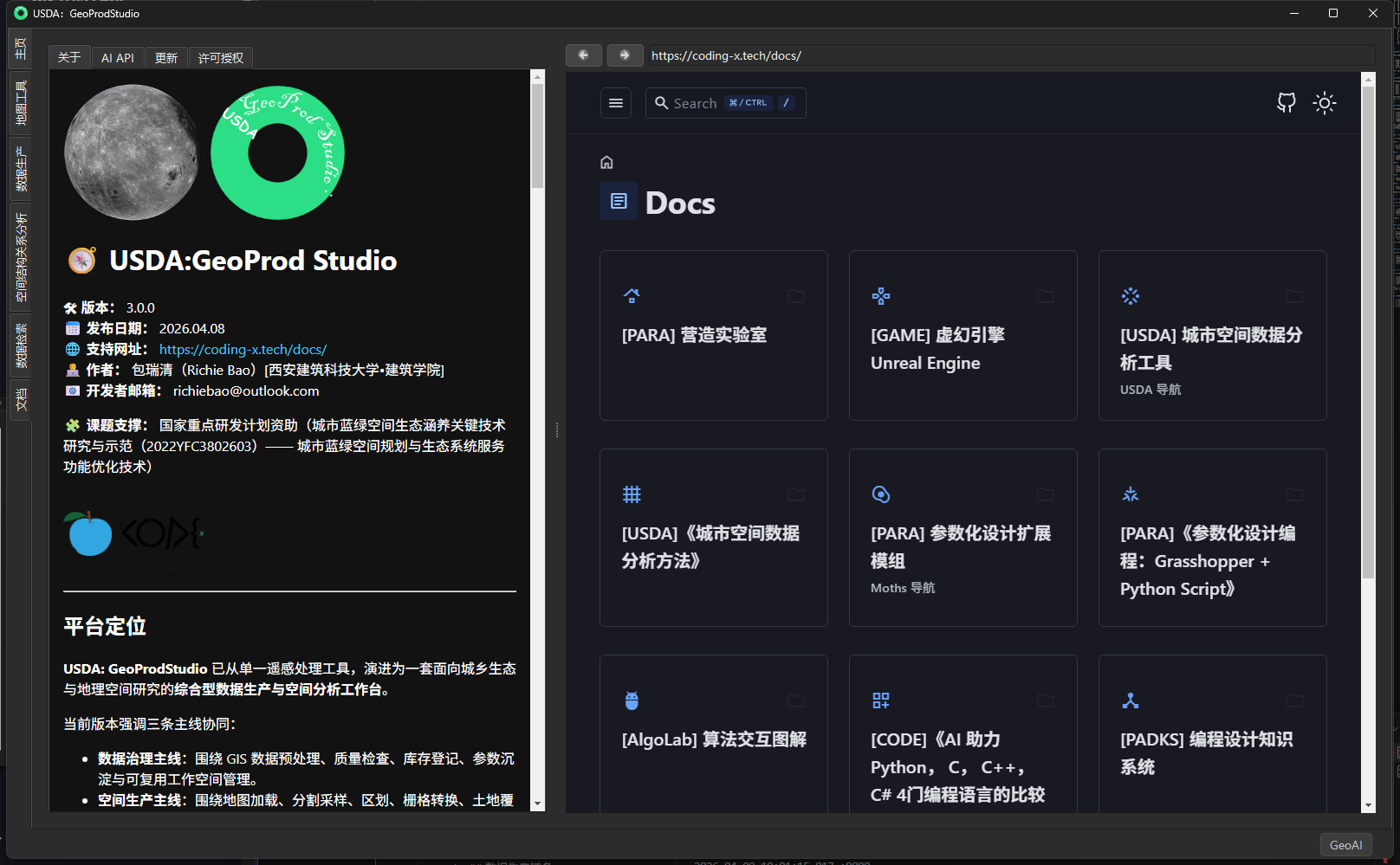The image size is (1400, 865).
Task: Open the [PARA] 参数化设计扩展模组 card
Action: 963,538
